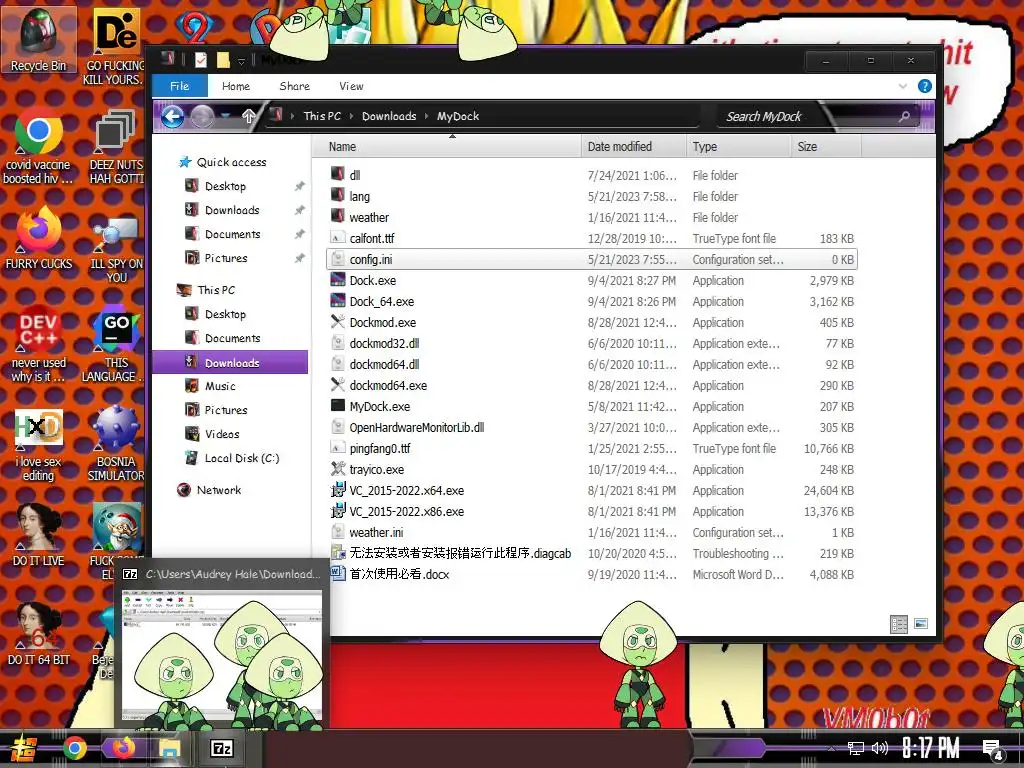Open the notification center icon
1024x768 pixels.
[992, 749]
